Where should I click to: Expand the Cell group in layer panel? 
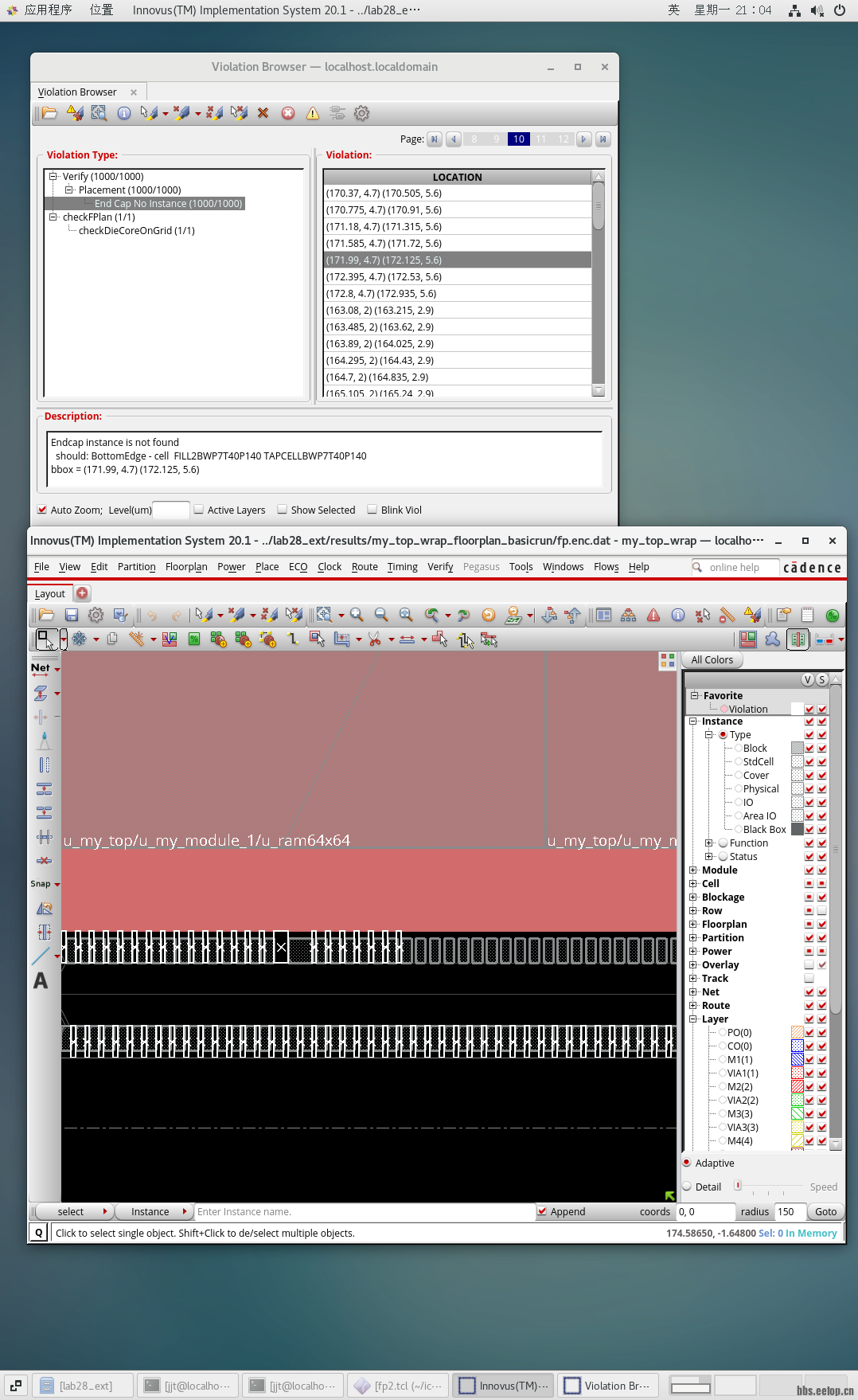(x=693, y=883)
